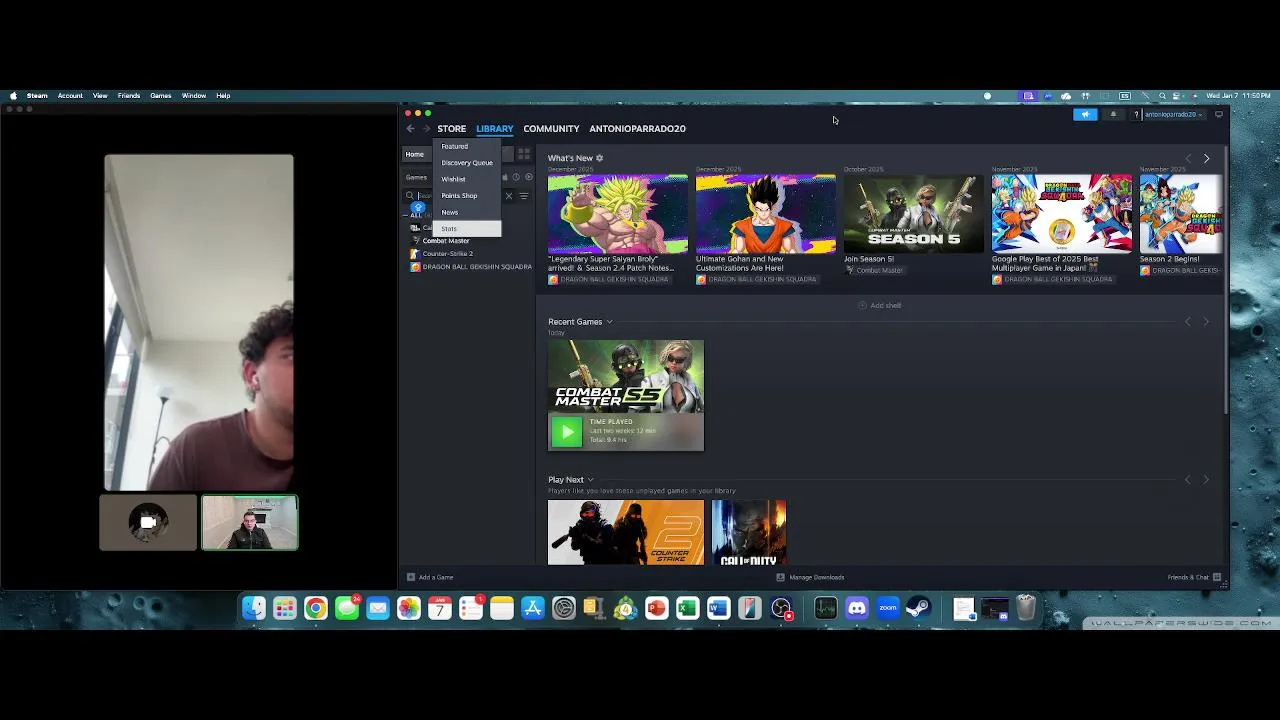This screenshot has height=720, width=1280.
Task: Open Google Play Best of 2025 news thumbnail
Action: (x=1062, y=214)
